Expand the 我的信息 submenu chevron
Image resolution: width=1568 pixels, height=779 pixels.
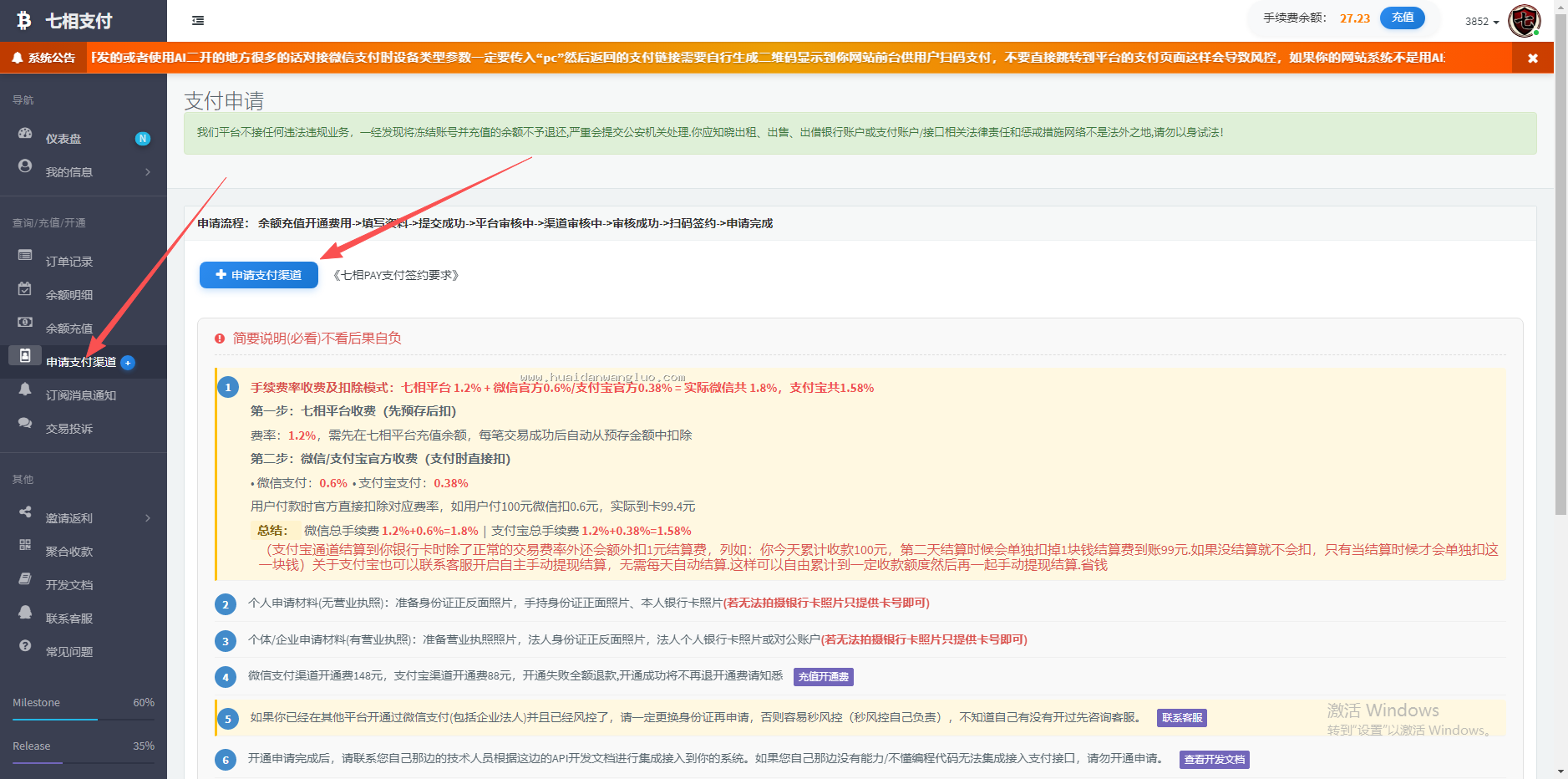tap(148, 172)
